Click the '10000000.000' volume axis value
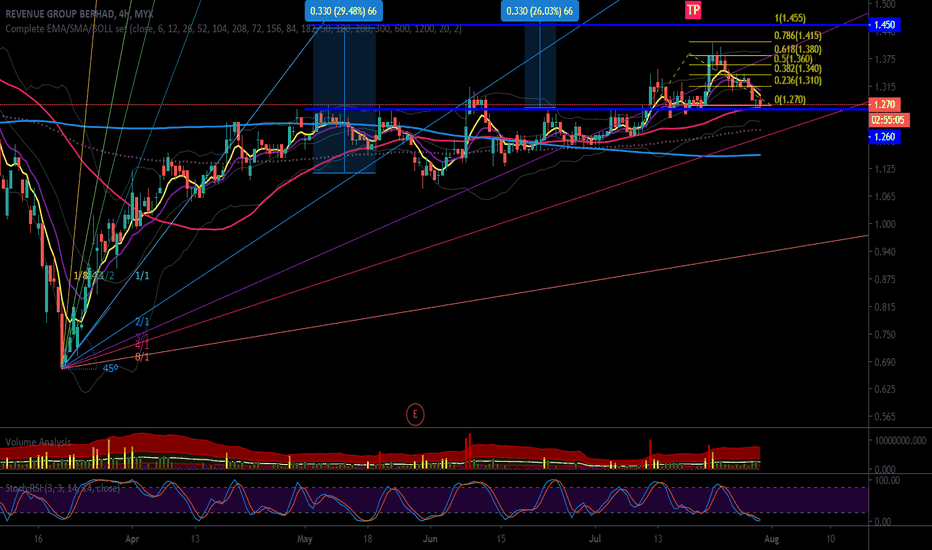Image resolution: width=932 pixels, height=550 pixels. pyautogui.click(x=900, y=441)
